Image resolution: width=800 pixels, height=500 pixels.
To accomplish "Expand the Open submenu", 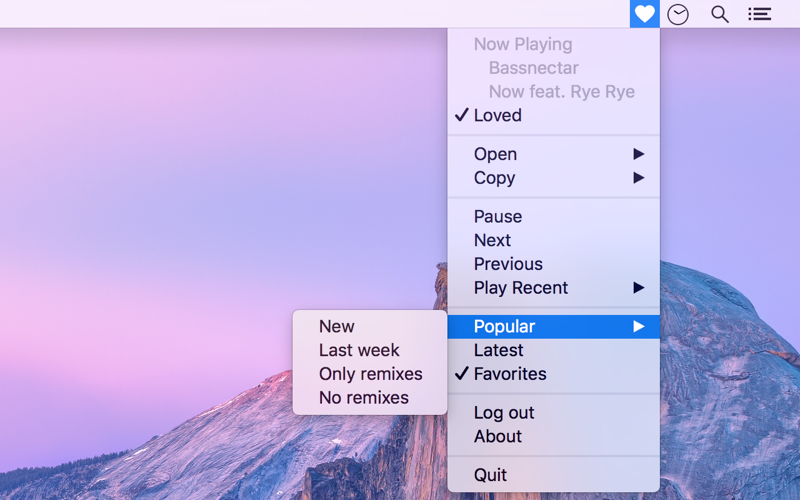I will point(554,154).
